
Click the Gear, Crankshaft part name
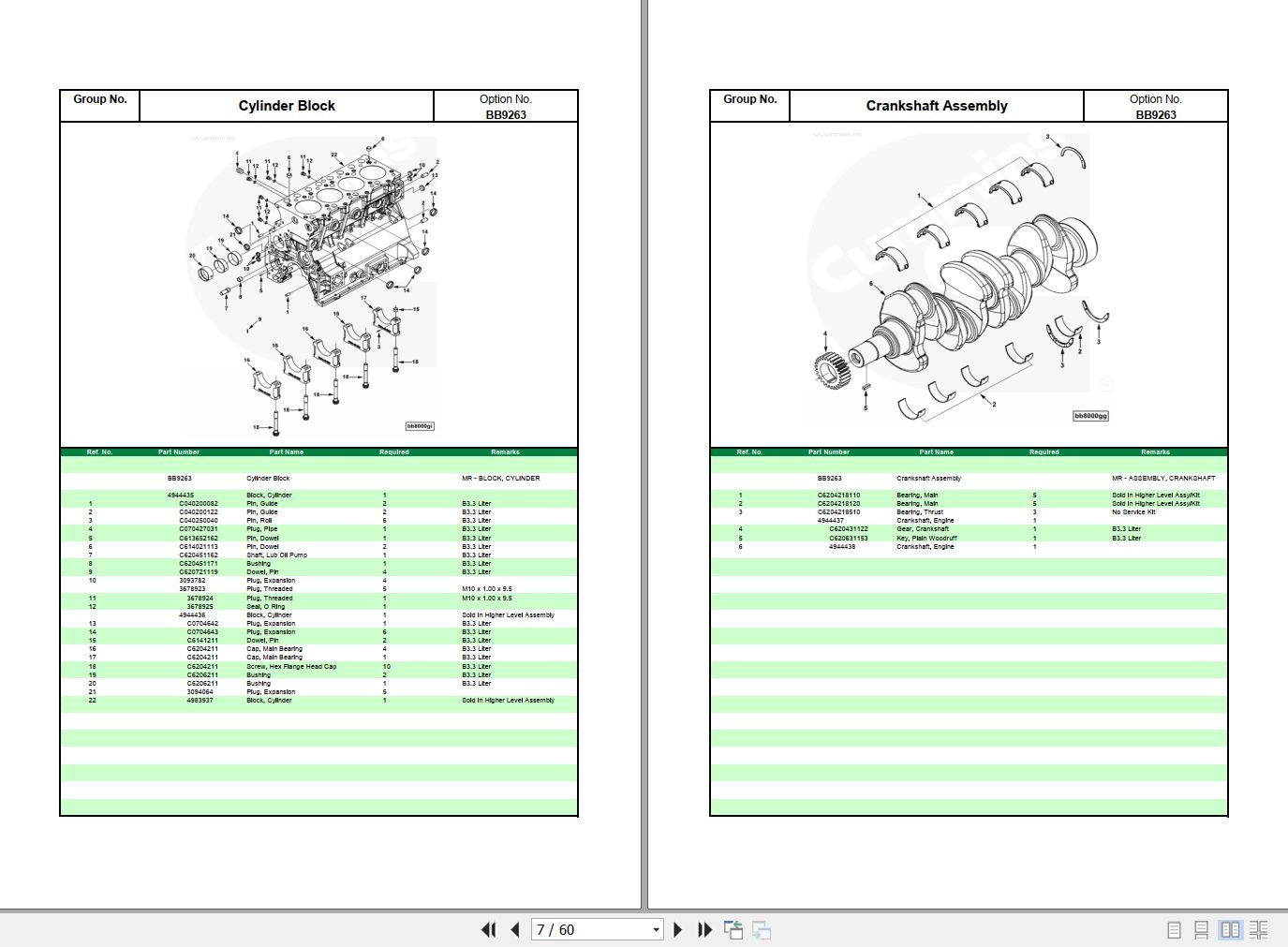[923, 529]
